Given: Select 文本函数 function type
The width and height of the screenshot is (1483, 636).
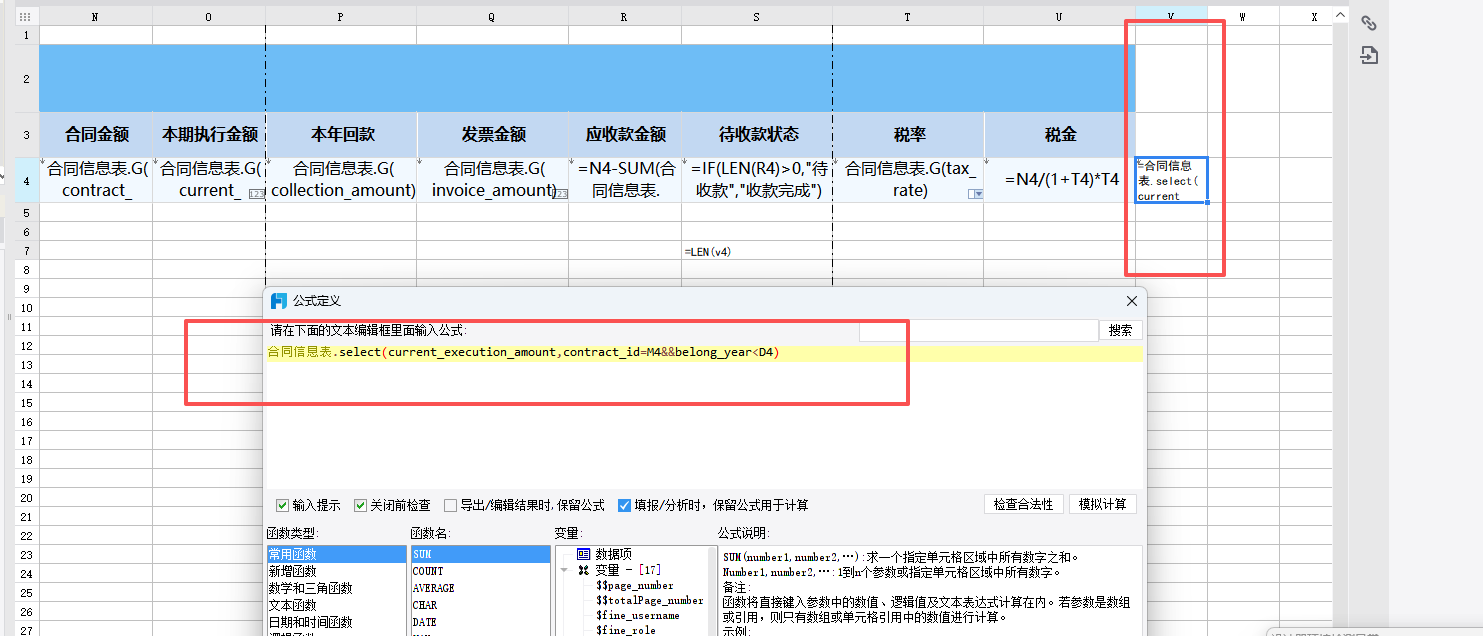Looking at the screenshot, I should point(335,605).
